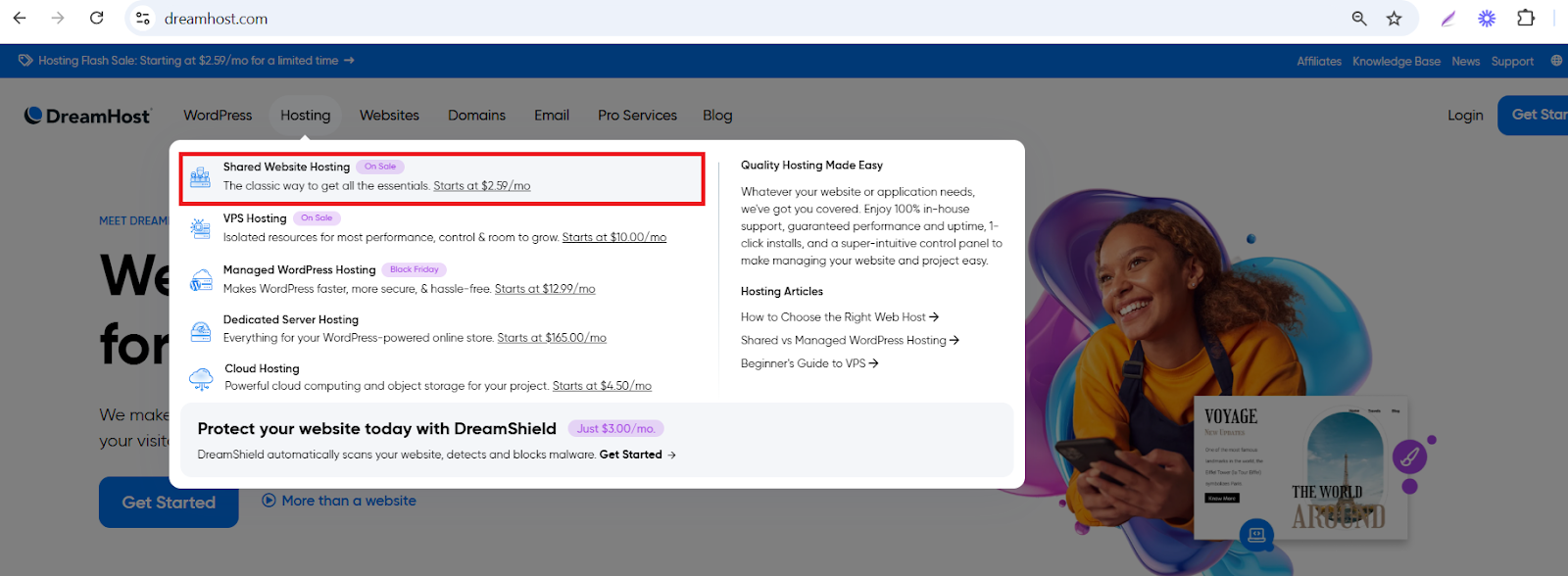
Task: Click Starts at $12.99/mo link
Action: (x=545, y=288)
